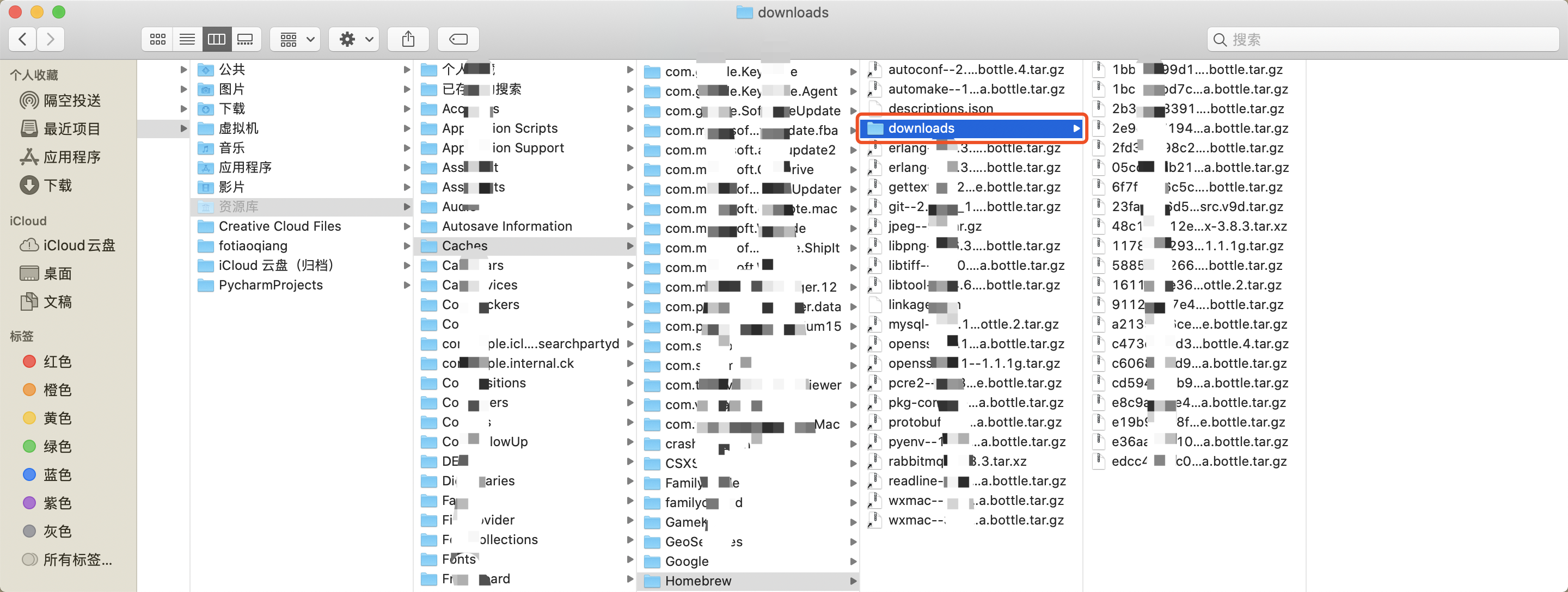The width and height of the screenshot is (1568, 592).
Task: Select the 虚拟机 folder
Action: coord(302,128)
